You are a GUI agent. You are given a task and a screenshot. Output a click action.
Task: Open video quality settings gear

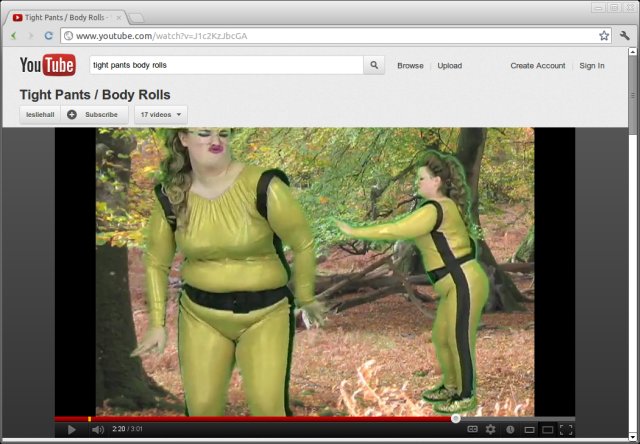tap(490, 429)
